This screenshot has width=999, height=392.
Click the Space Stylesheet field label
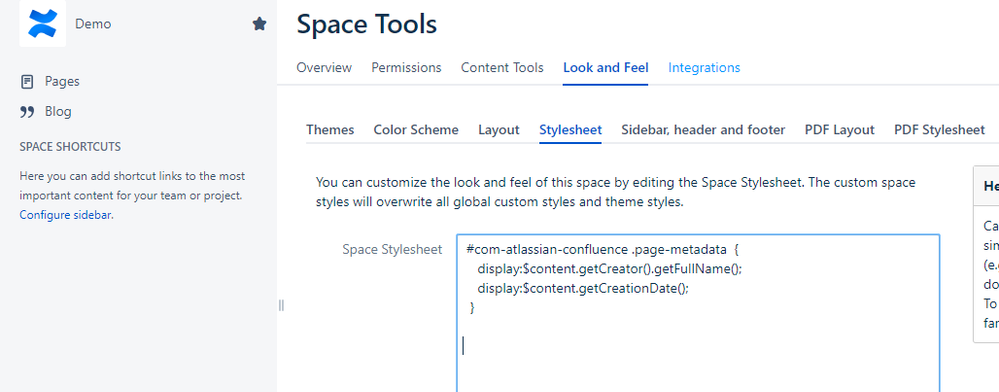392,249
